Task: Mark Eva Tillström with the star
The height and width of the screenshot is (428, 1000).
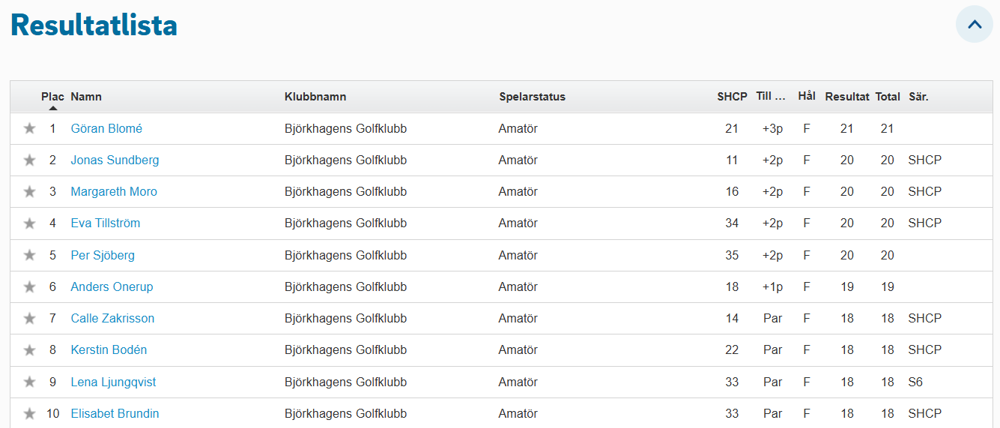Action: 30,224
